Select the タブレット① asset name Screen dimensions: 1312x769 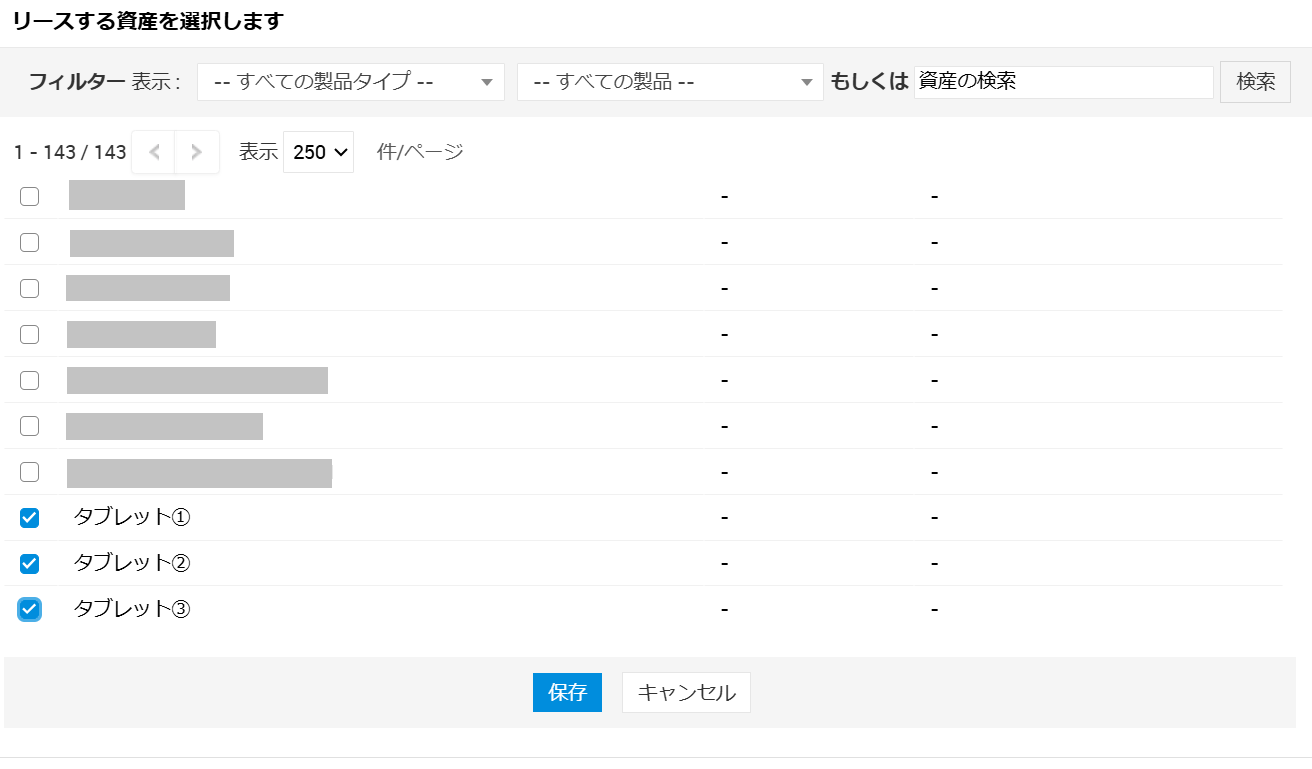coord(132,517)
